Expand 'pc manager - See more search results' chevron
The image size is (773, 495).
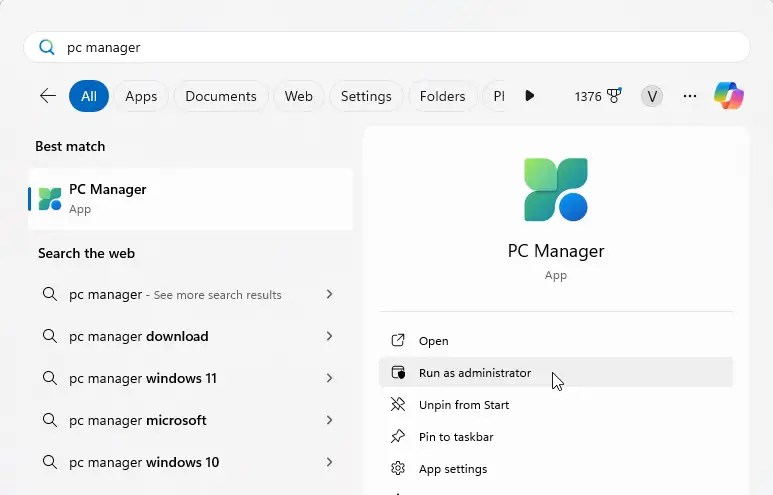pyautogui.click(x=329, y=294)
